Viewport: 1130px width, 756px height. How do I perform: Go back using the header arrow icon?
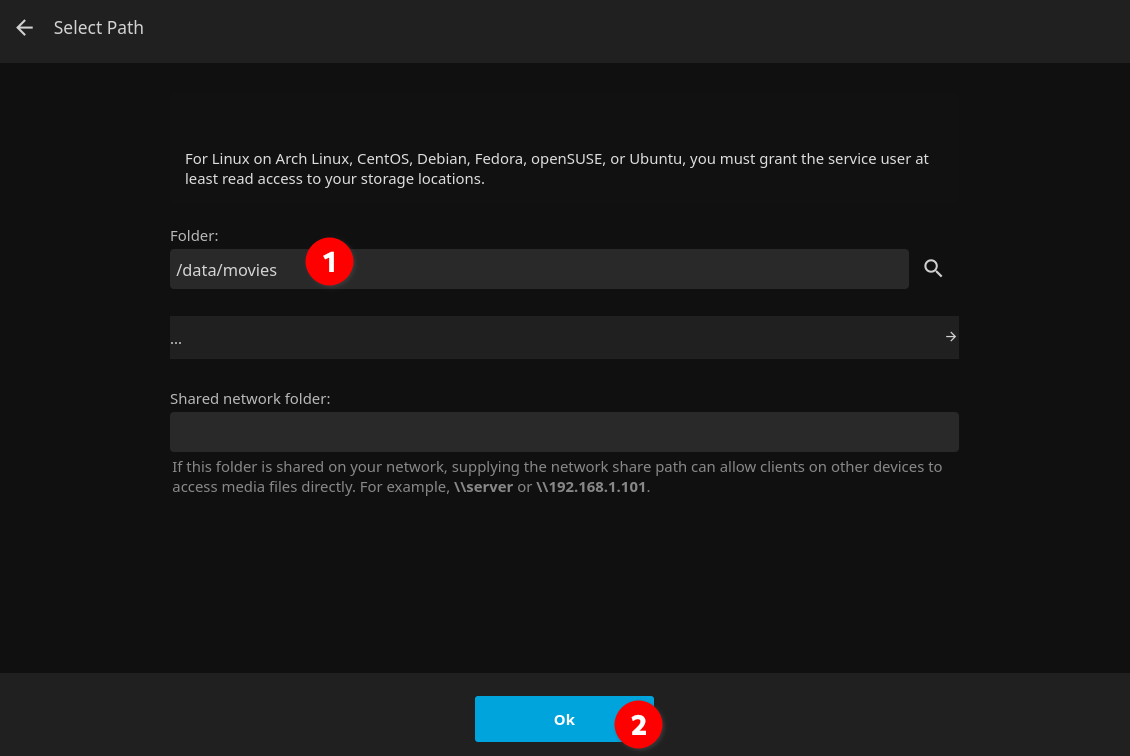pos(25,28)
